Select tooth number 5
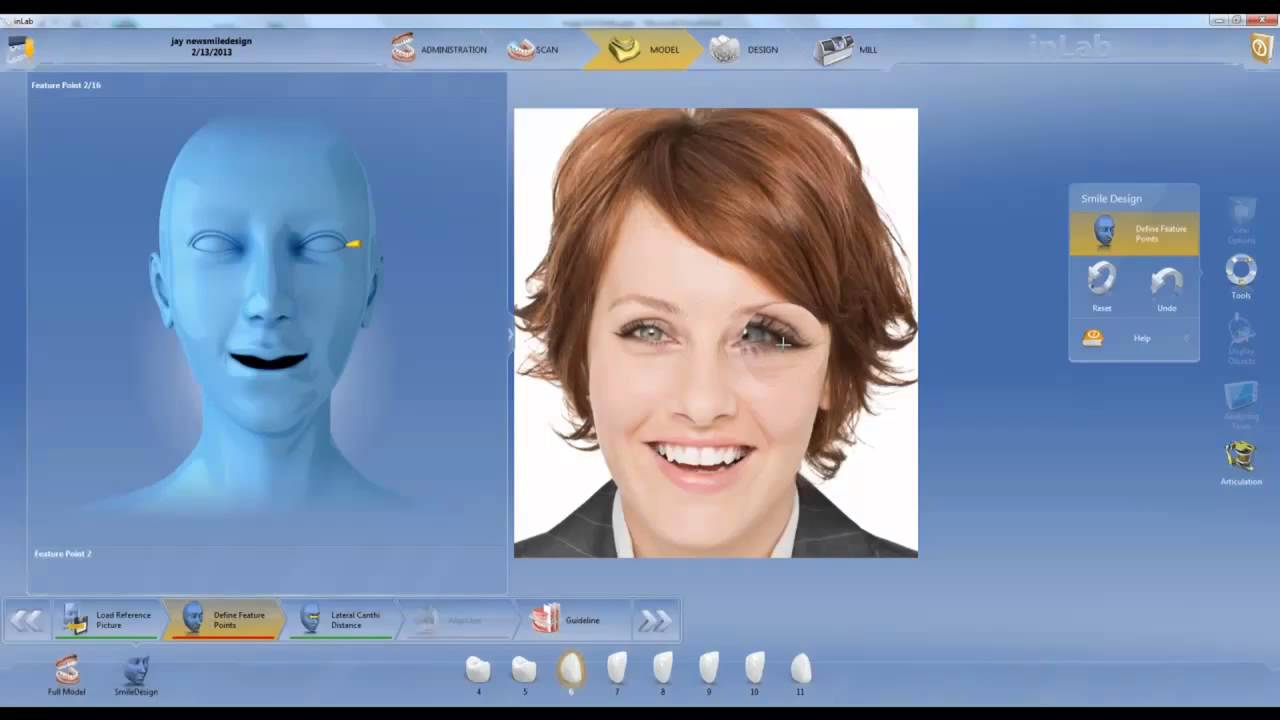 click(524, 674)
